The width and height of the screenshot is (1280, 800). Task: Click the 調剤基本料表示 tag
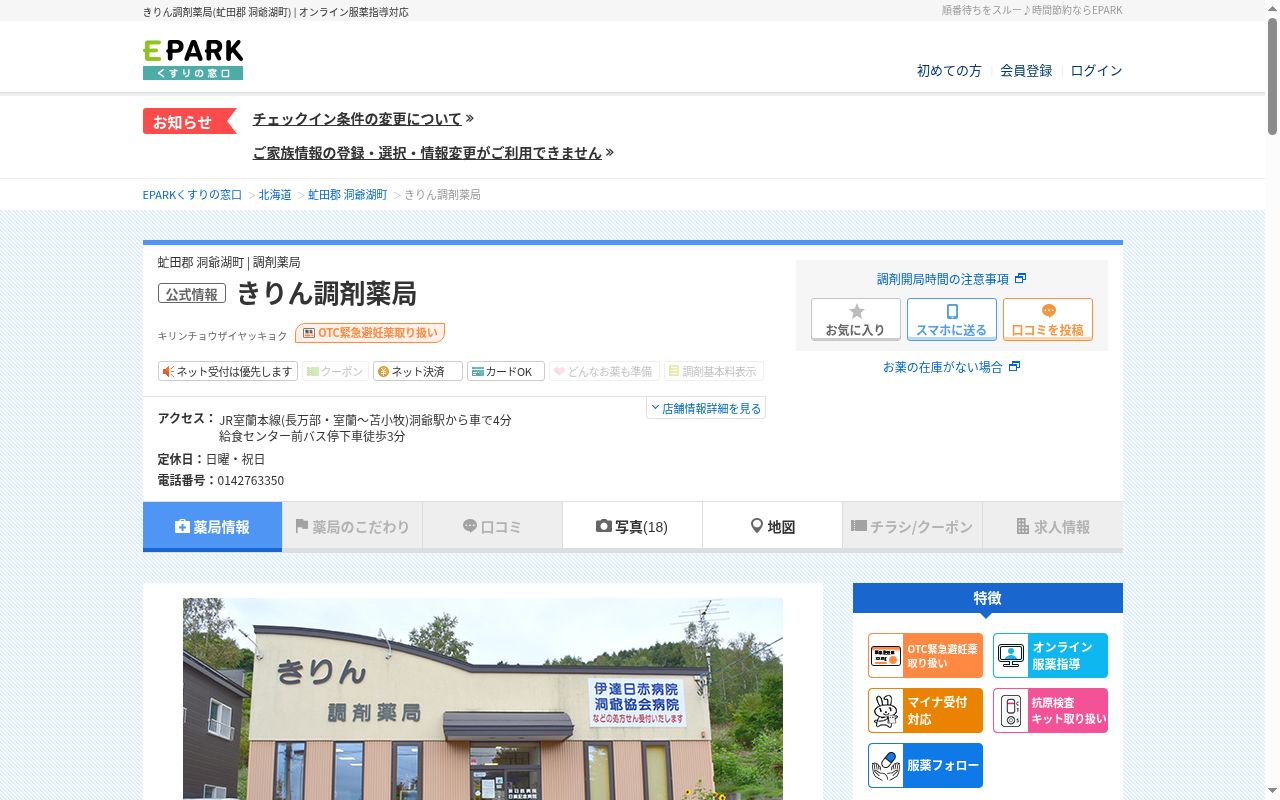click(714, 372)
